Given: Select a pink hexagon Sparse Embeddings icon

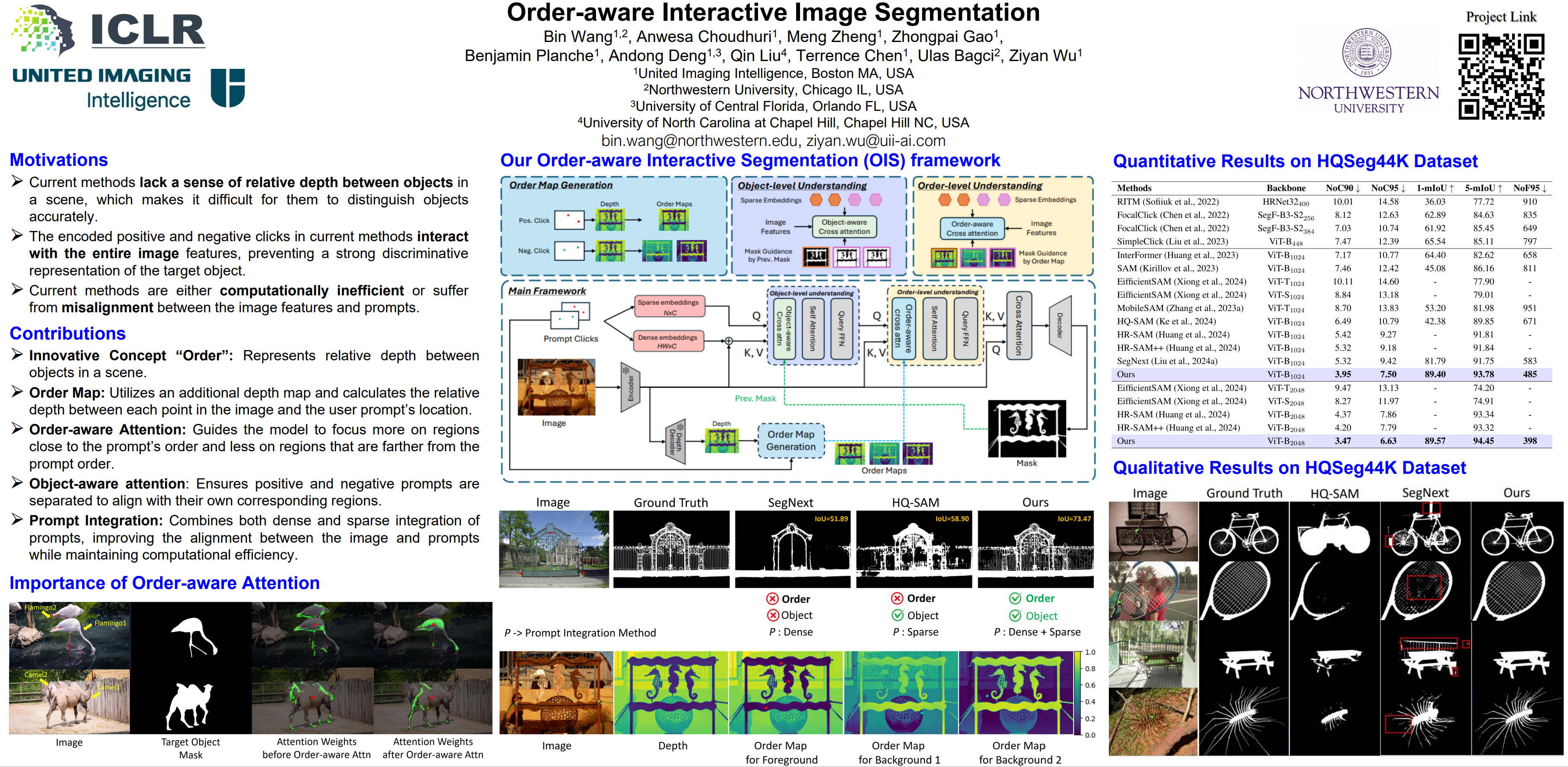Looking at the screenshot, I should click(x=855, y=200).
